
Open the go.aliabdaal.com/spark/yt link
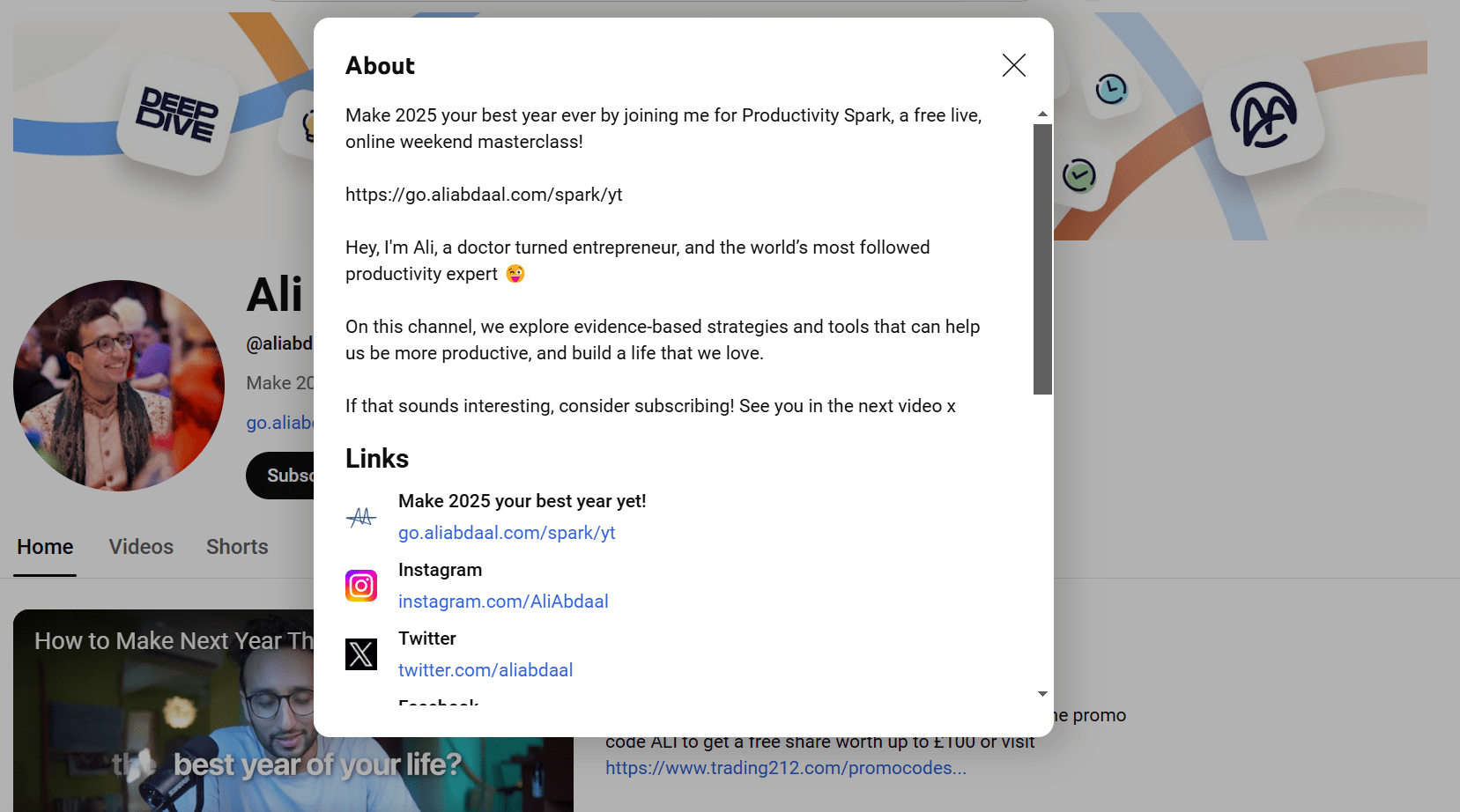[506, 532]
